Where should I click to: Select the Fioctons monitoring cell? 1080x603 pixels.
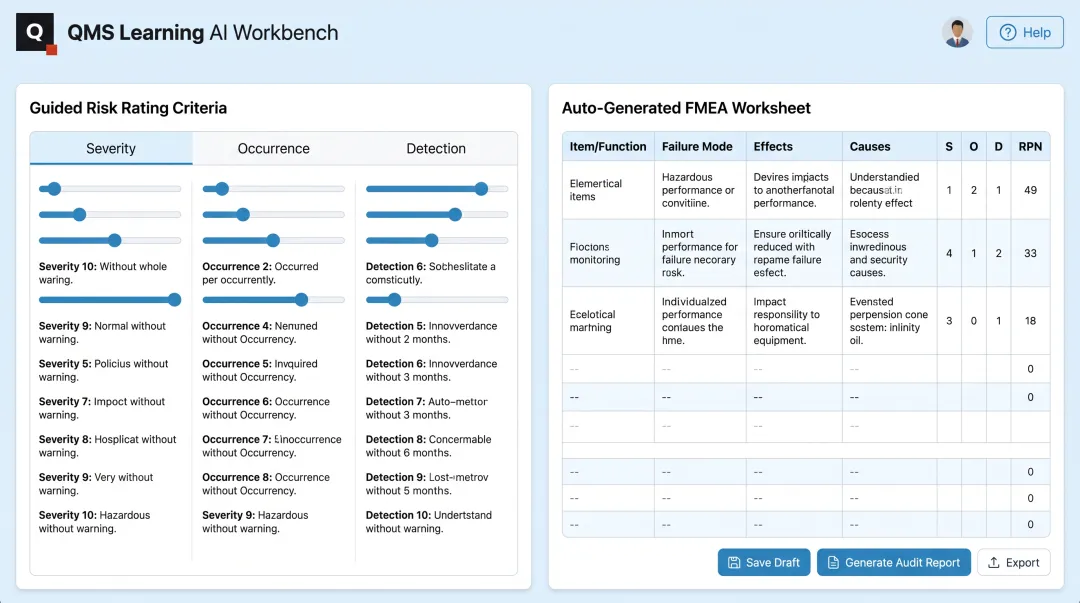coord(608,254)
